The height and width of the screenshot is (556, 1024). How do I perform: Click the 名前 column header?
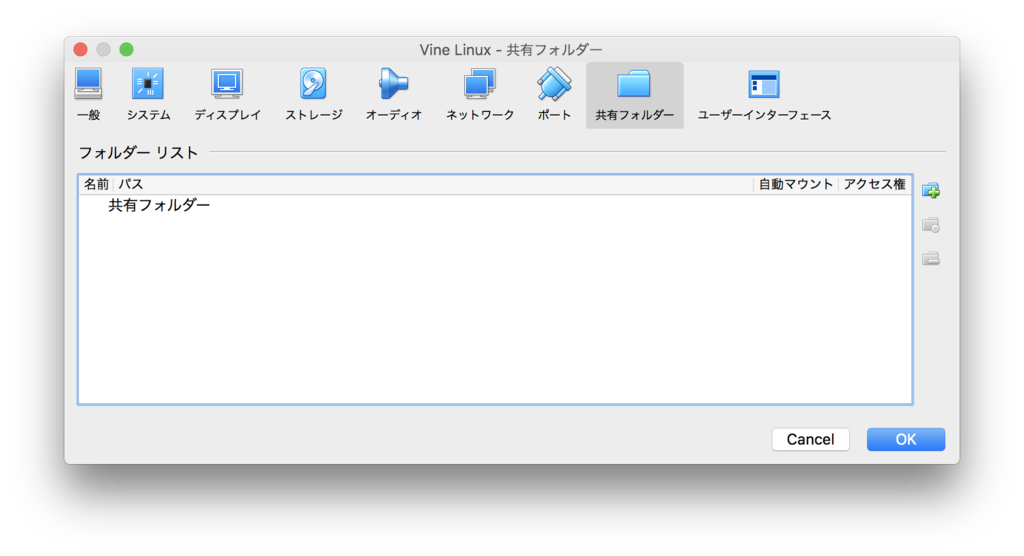(x=96, y=184)
